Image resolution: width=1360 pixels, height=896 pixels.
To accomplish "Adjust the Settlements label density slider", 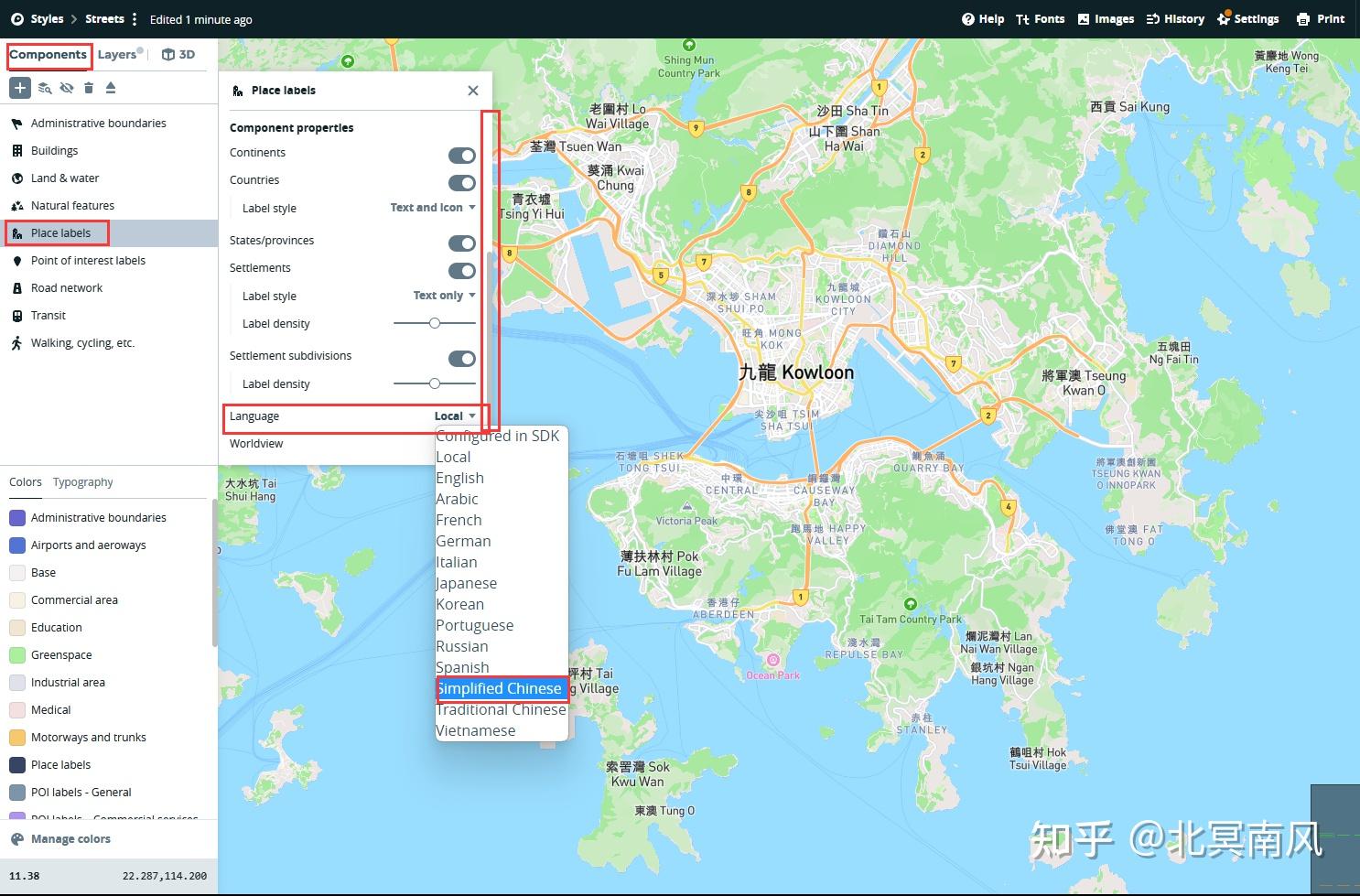I will 434,323.
